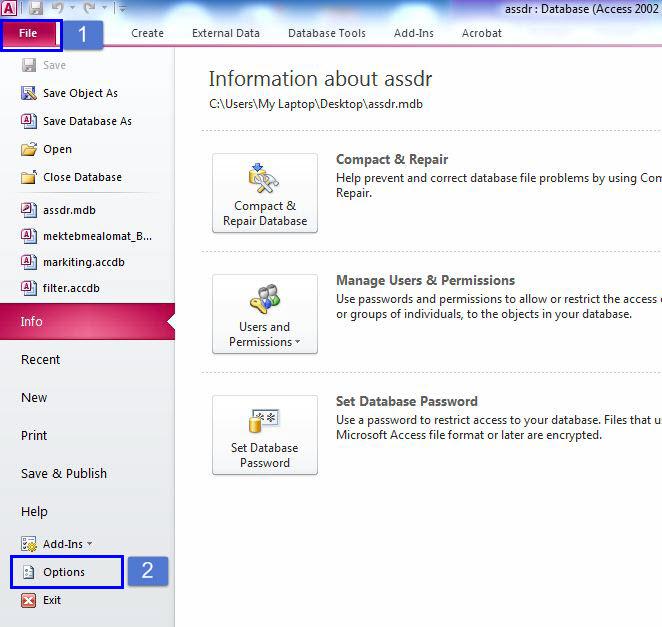
Task: Click the Manage Users & Permissions heading
Action: coord(425,280)
